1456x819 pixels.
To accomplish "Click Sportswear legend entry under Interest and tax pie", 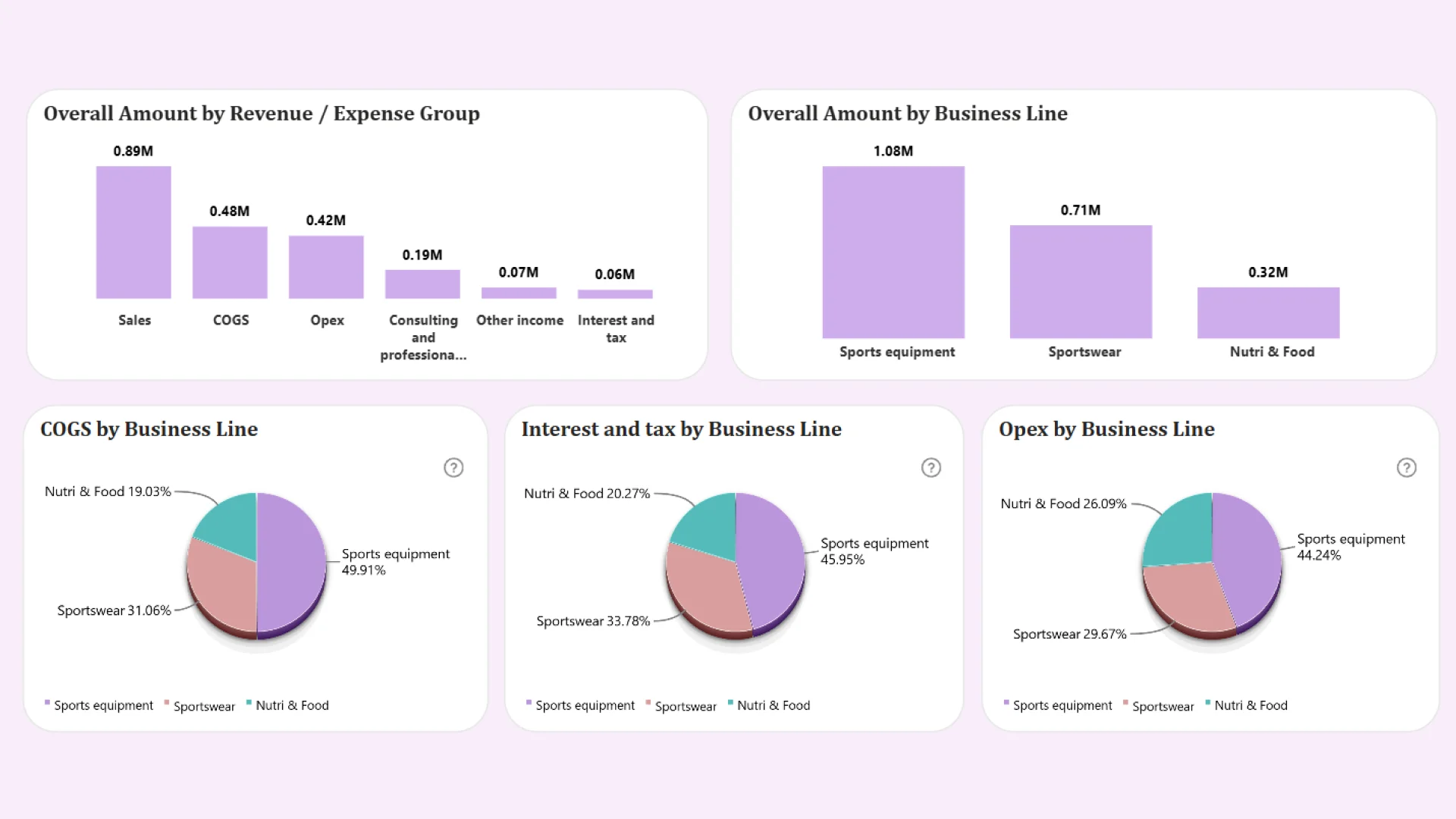I will [x=681, y=706].
